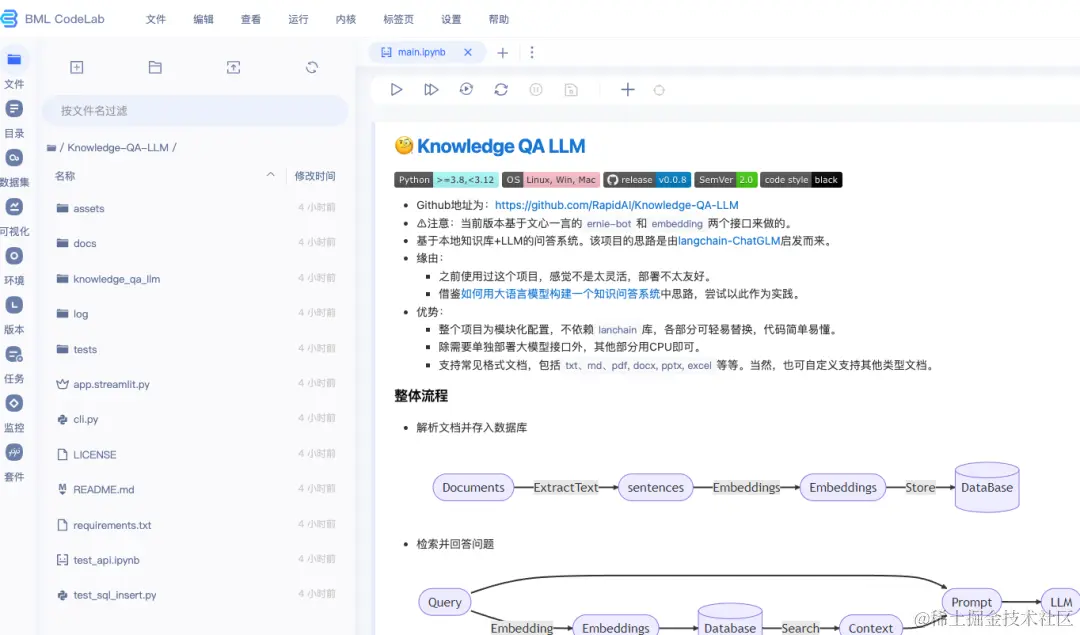The height and width of the screenshot is (635, 1080).
Task: Open the 标签页 menu
Action: tap(398, 19)
